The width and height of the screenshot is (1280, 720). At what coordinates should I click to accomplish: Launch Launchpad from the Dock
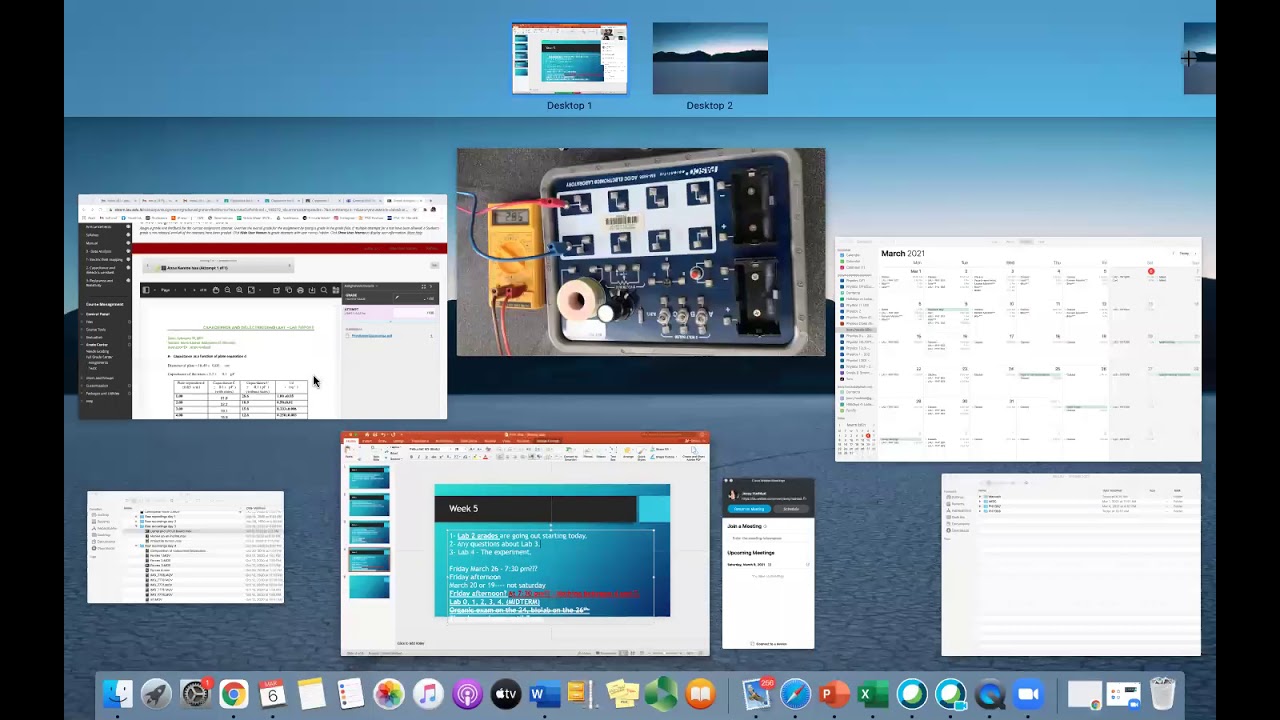click(x=155, y=694)
